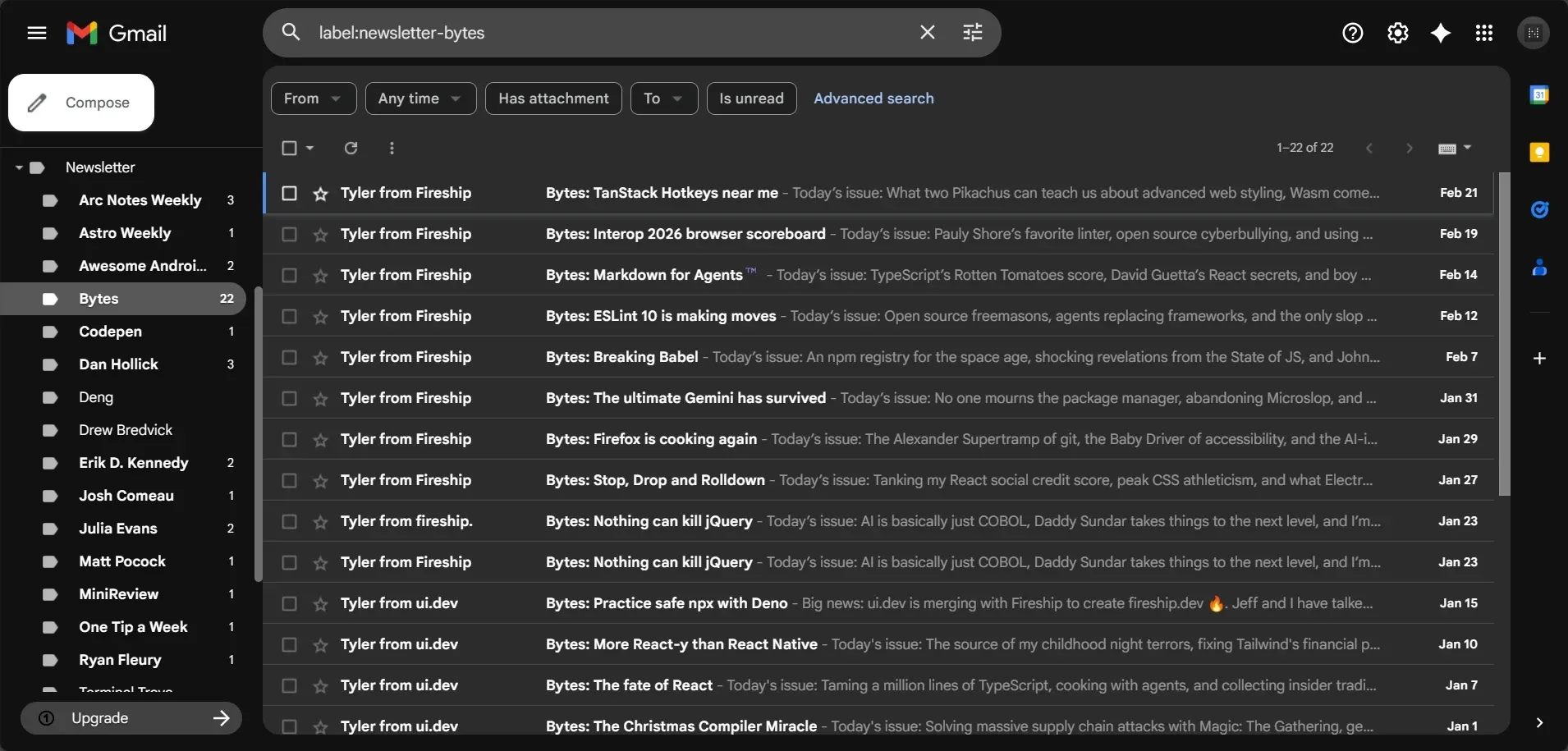The height and width of the screenshot is (751, 1568).
Task: Star the Firefox is cooking again email
Action: coord(320,440)
